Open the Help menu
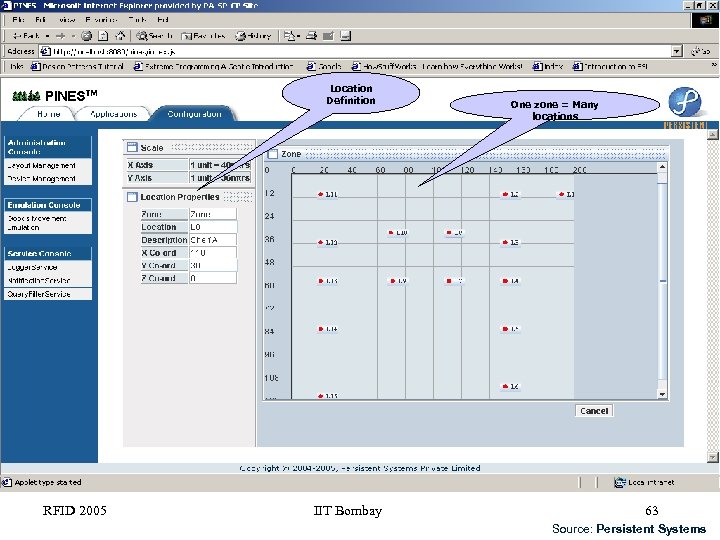Viewport: 720px width, 540px height. (x=163, y=20)
